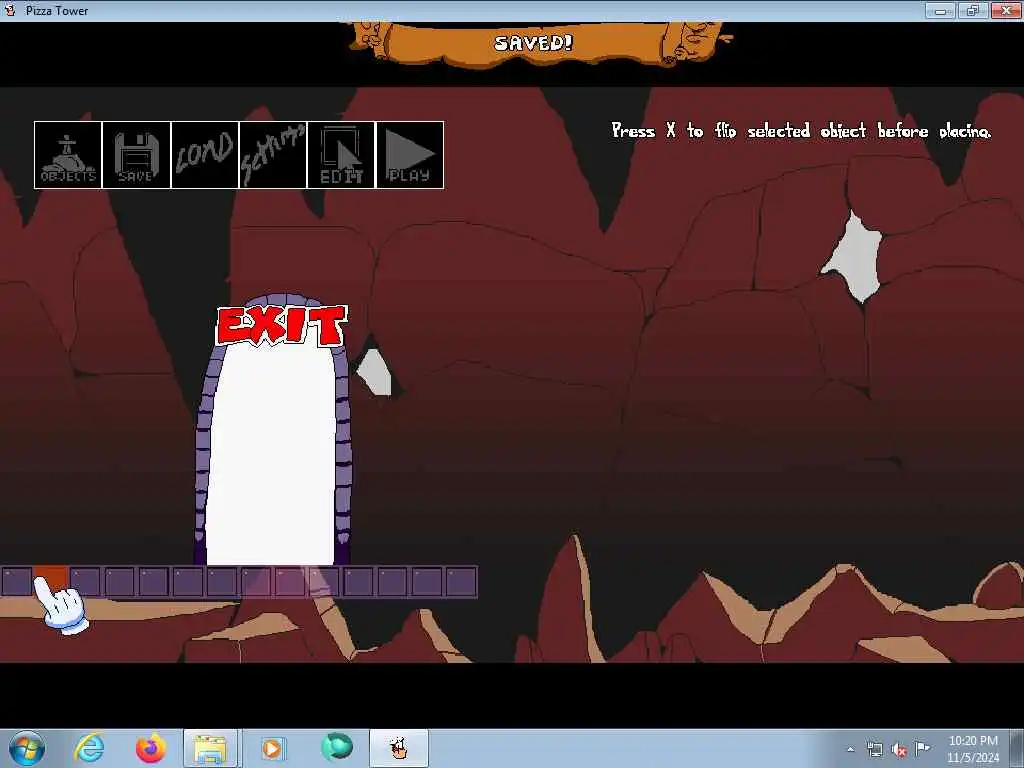Open Windows Media Player taskbar icon
This screenshot has width=1024, height=768.
(x=272, y=748)
